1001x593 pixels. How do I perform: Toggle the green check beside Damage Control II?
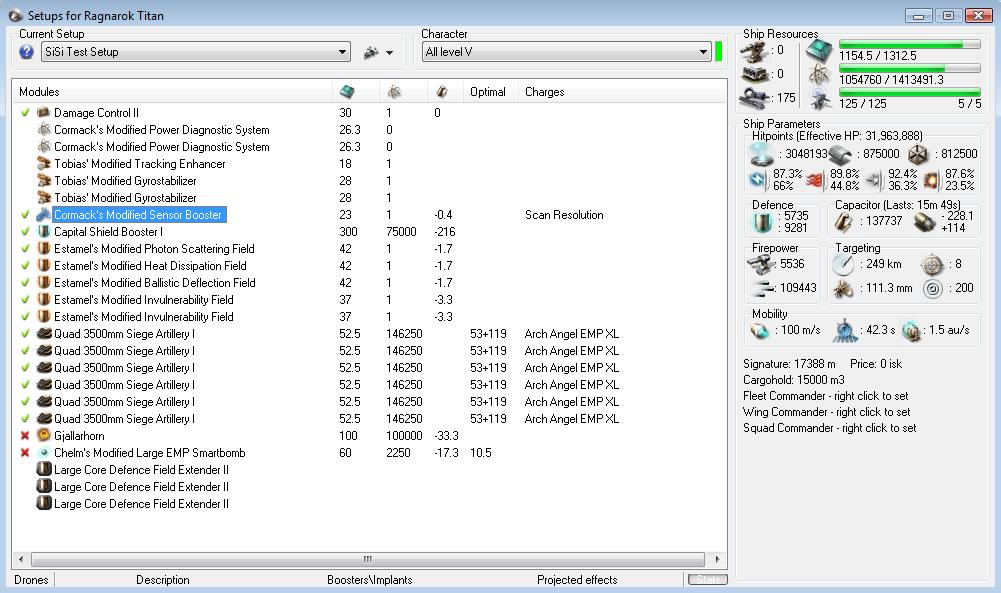tap(25, 113)
